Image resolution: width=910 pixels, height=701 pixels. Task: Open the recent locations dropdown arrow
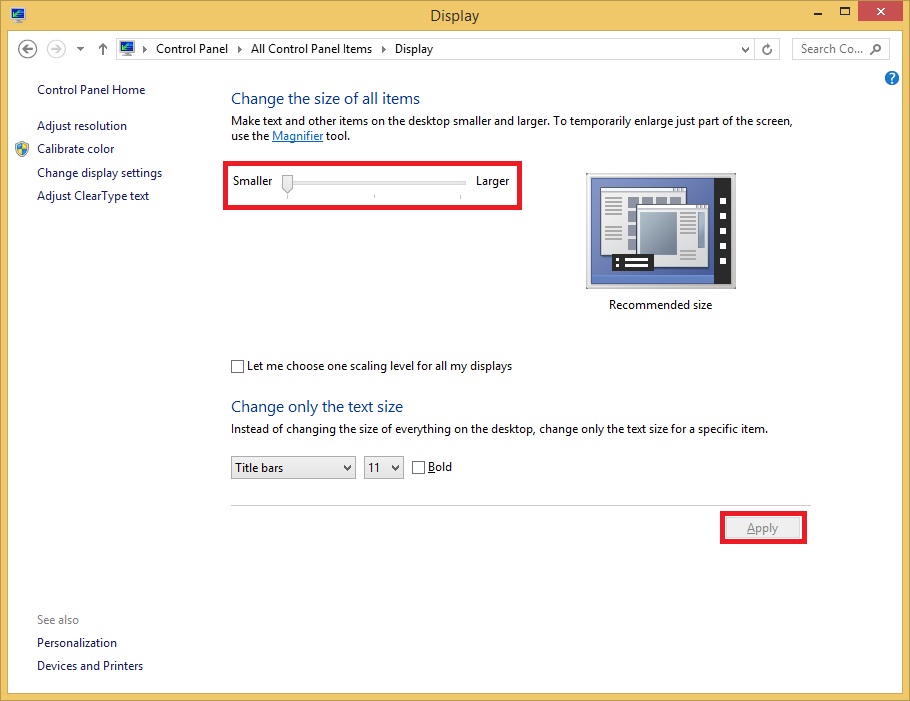[81, 49]
